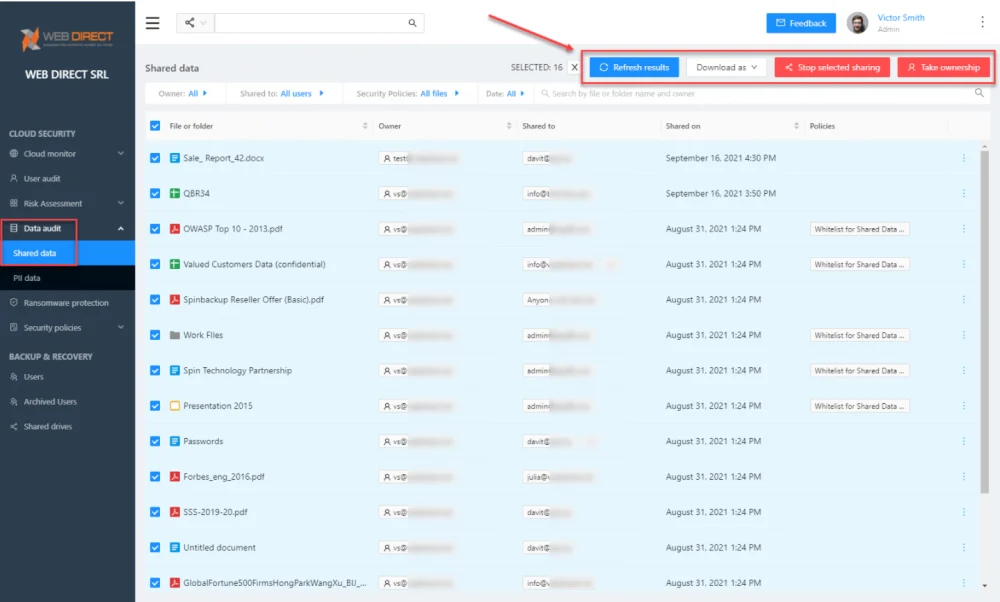Uncheck QBR34 row checkbox
Screen dimensions: 1000x602
[155, 193]
